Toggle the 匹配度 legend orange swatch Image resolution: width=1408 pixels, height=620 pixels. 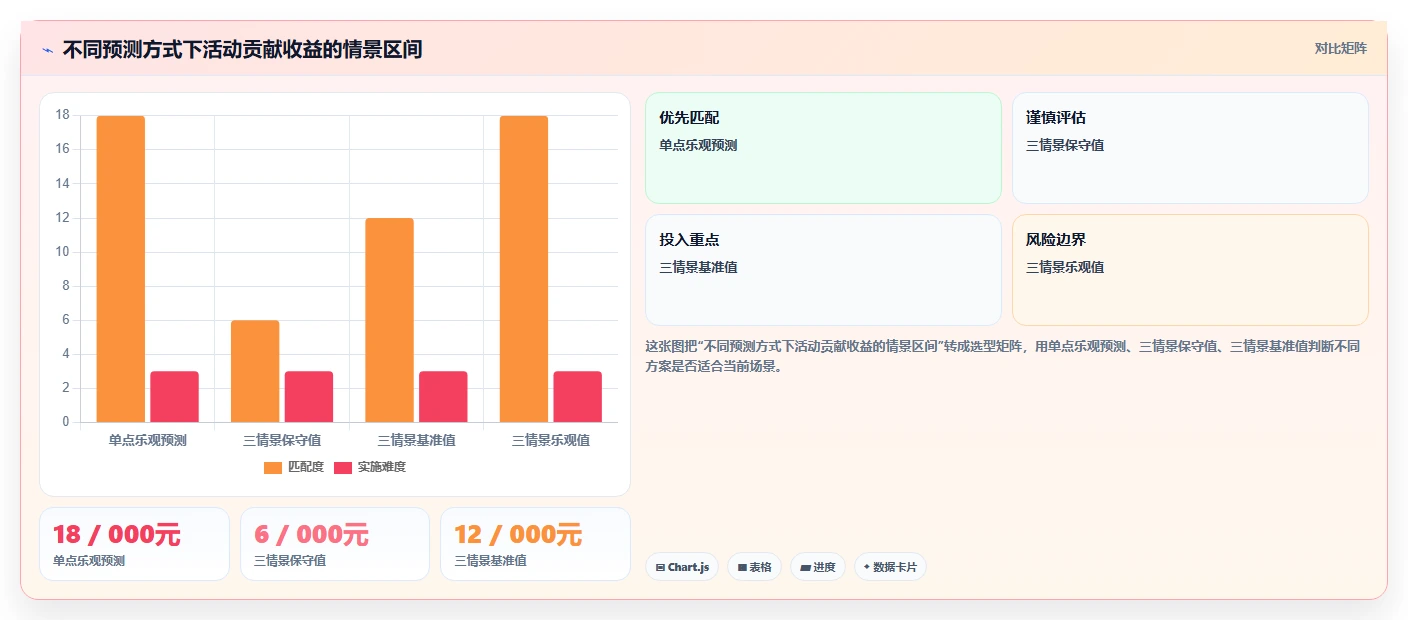[x=273, y=467]
